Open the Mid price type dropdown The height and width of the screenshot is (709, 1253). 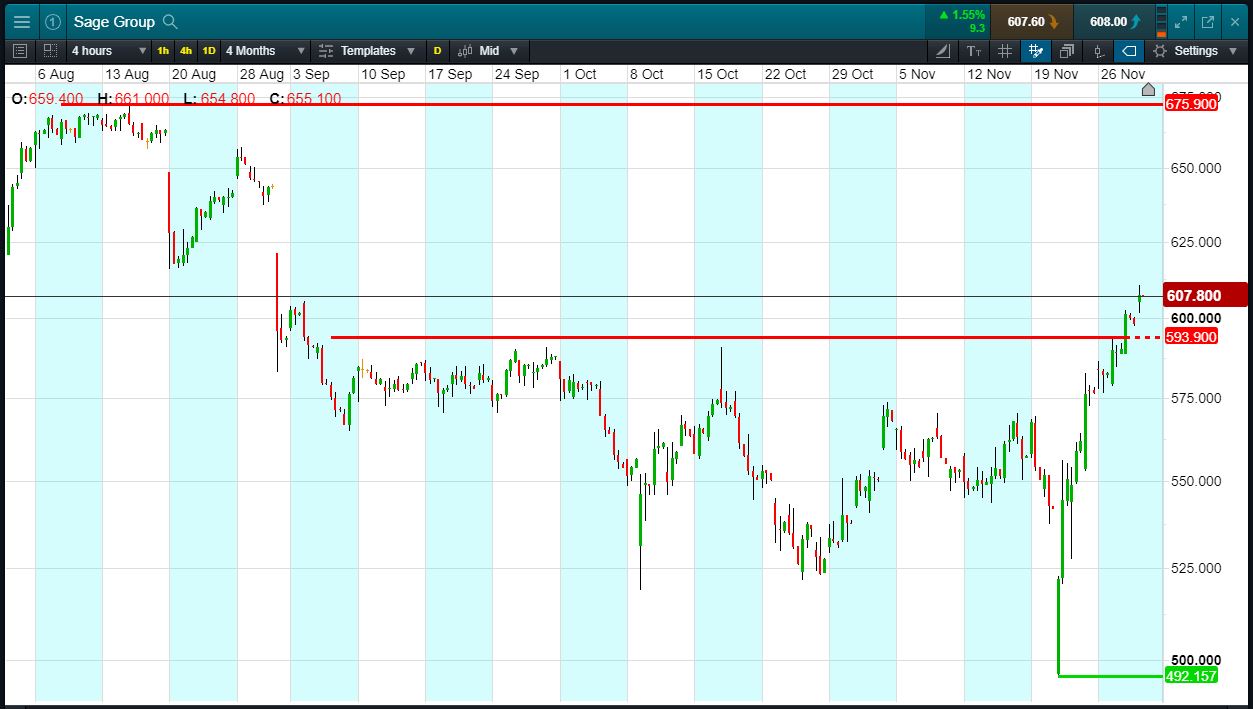coord(489,50)
